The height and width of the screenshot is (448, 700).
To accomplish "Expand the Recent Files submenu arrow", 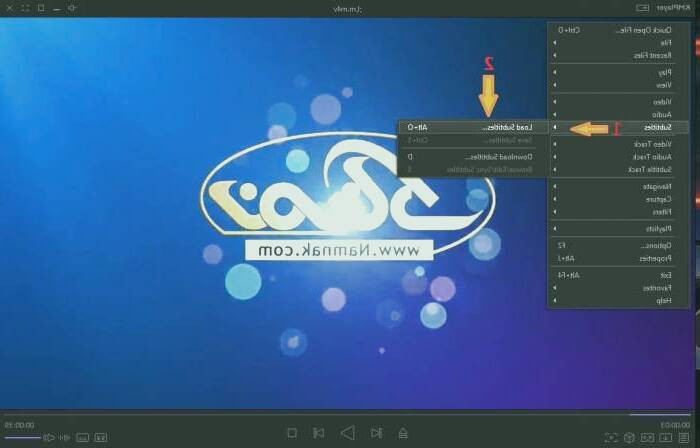I will pyautogui.click(x=554, y=56).
